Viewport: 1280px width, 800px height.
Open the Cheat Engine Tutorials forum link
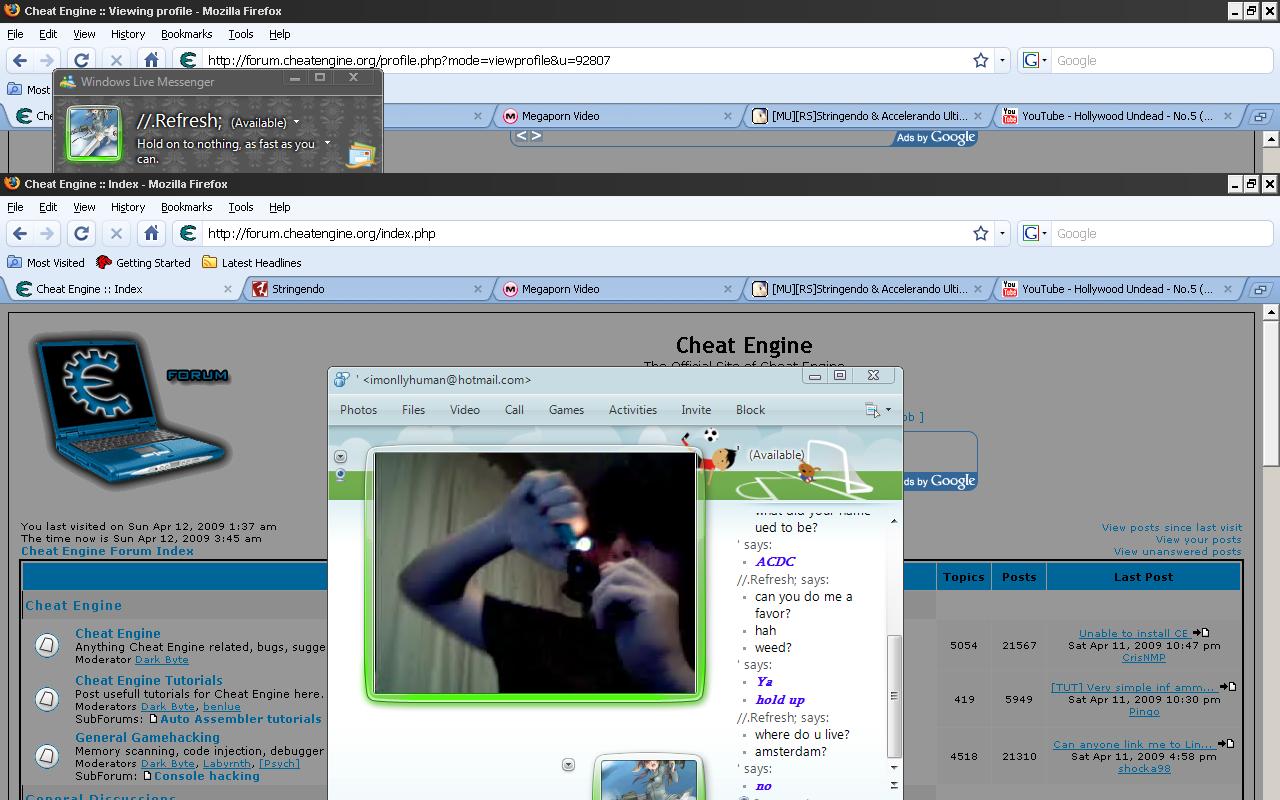tap(149, 681)
